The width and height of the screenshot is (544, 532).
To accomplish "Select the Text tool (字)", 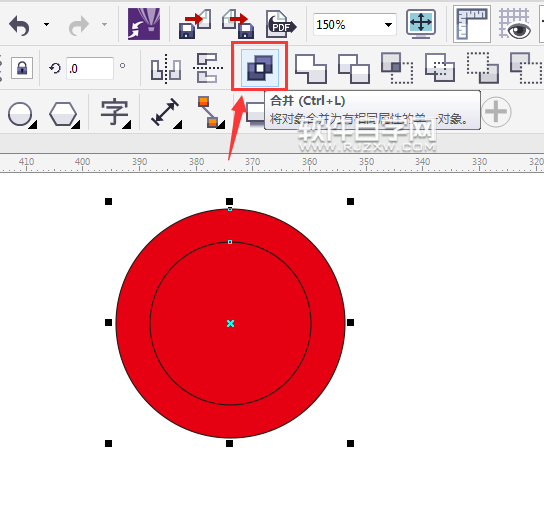I will [115, 113].
